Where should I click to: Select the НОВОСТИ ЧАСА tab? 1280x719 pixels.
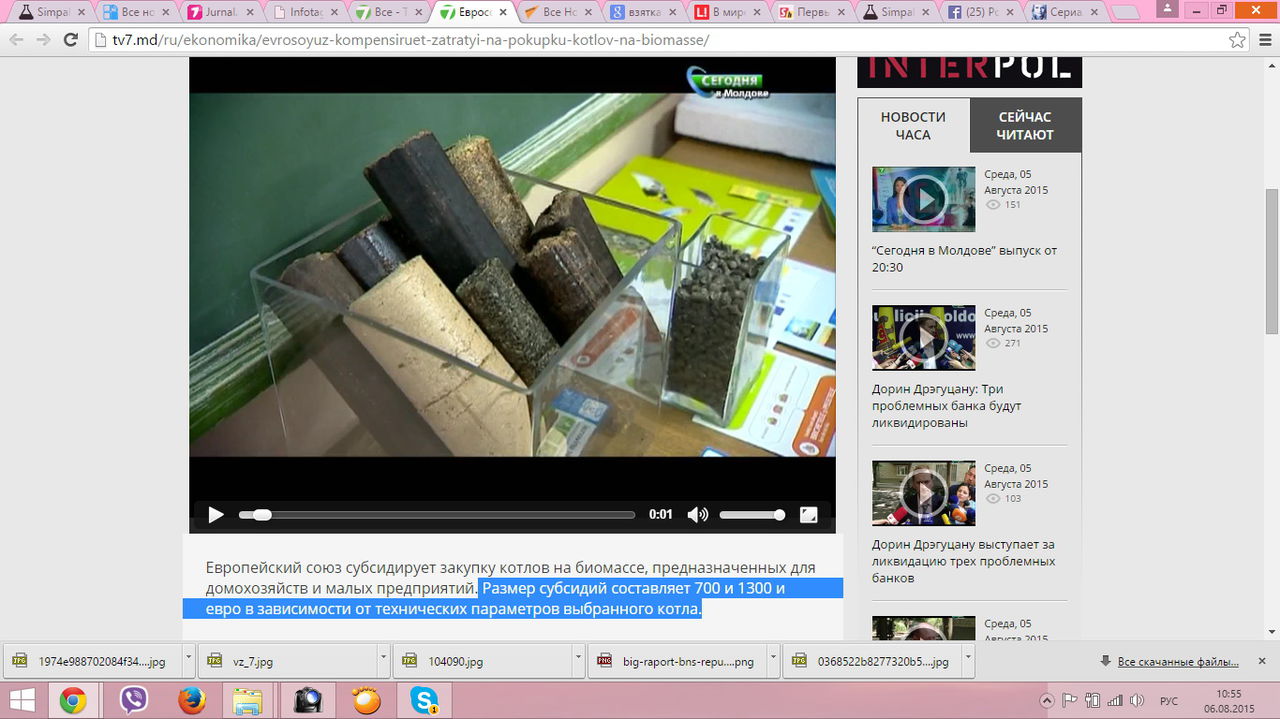coord(913,126)
